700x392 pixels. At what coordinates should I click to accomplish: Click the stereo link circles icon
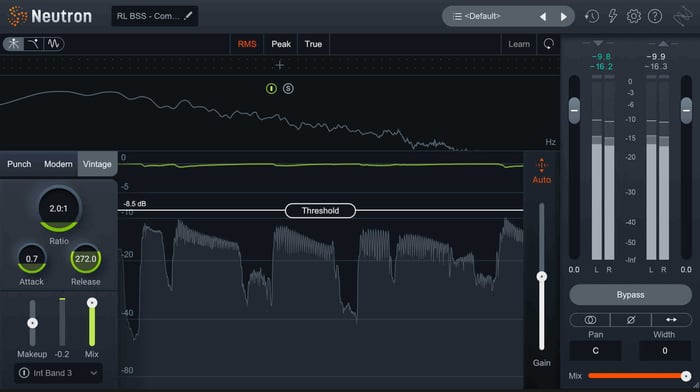[590, 320]
